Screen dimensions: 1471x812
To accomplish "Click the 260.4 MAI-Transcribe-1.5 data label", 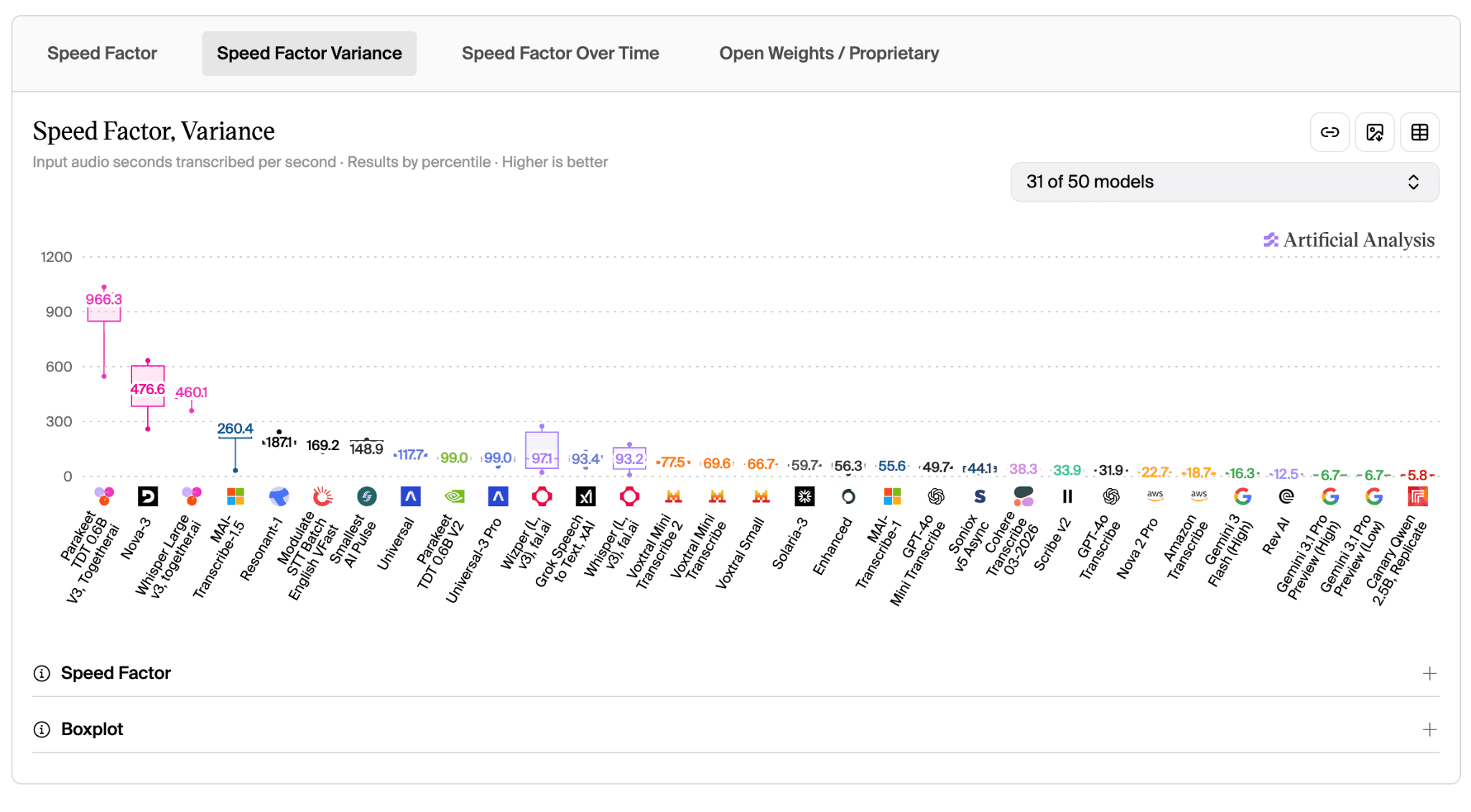I will [235, 429].
